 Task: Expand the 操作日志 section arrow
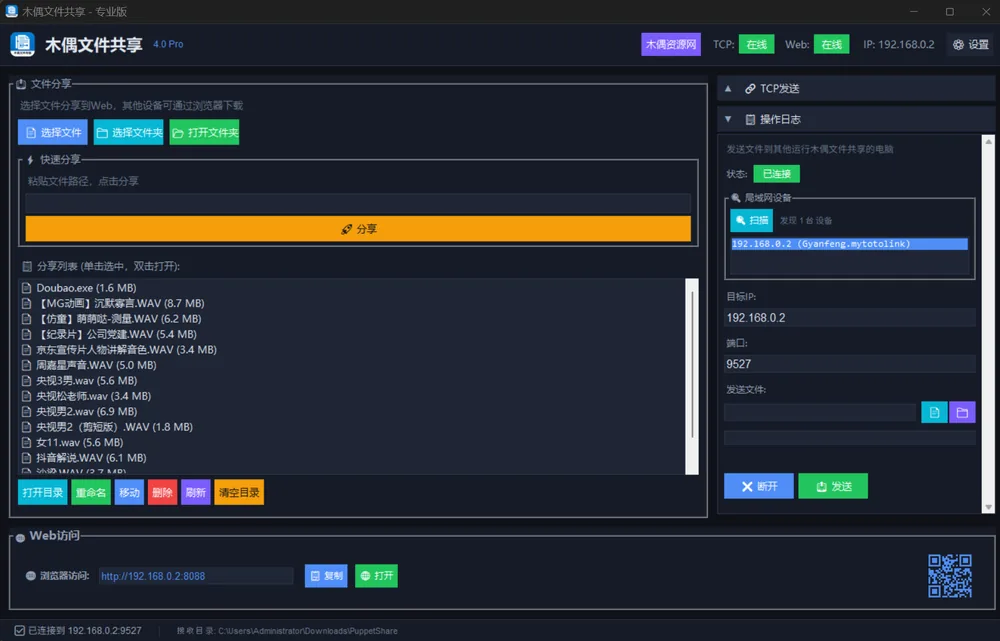pyautogui.click(x=728, y=119)
